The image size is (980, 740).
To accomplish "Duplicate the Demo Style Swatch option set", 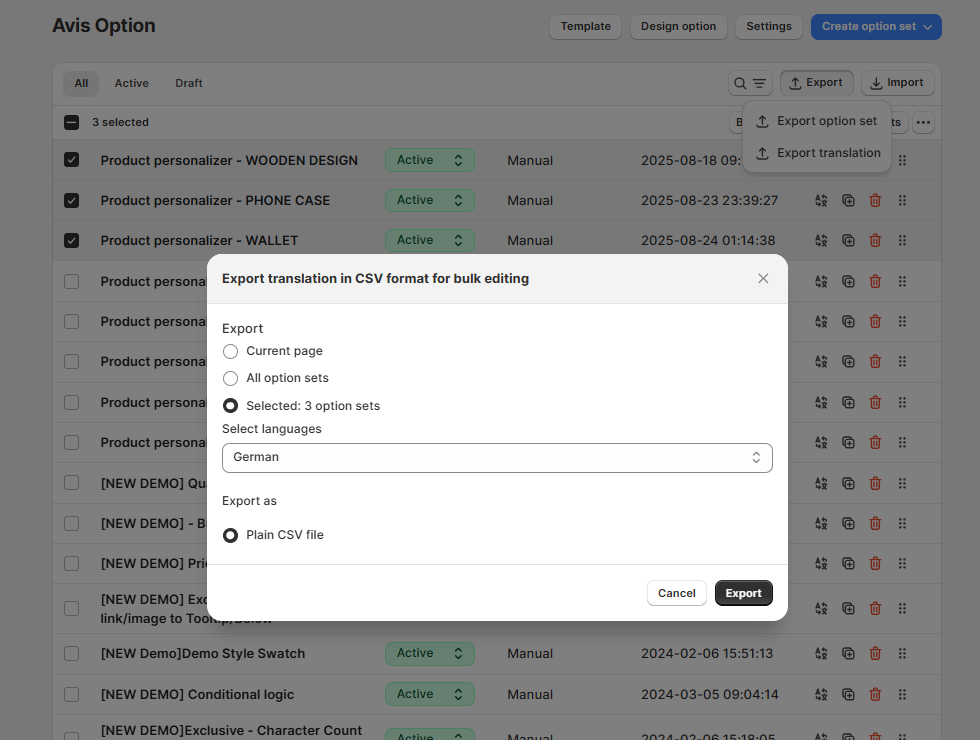I will (x=848, y=653).
